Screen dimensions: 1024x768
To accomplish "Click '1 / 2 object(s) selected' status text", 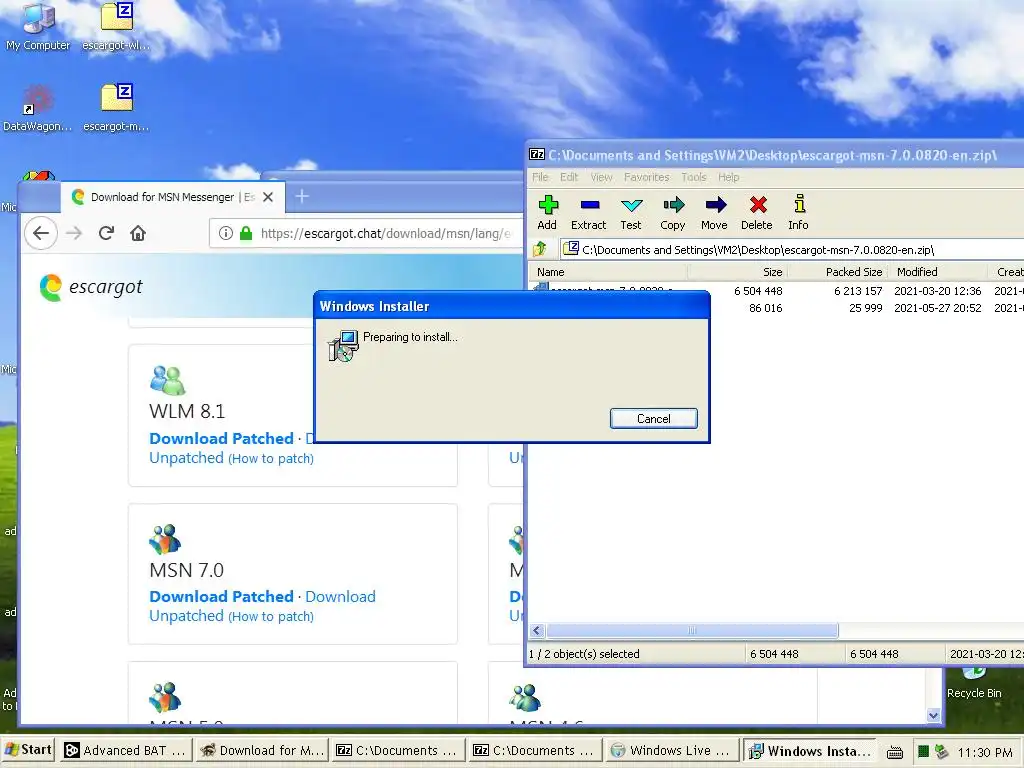I will point(584,654).
